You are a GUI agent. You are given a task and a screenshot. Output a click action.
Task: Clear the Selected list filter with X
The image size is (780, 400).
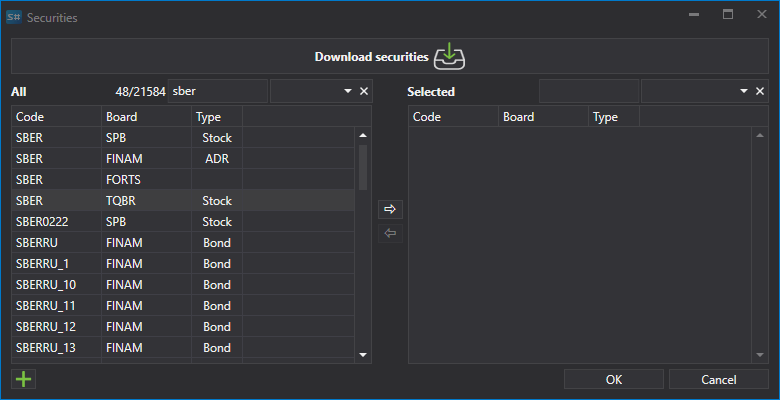click(760, 91)
